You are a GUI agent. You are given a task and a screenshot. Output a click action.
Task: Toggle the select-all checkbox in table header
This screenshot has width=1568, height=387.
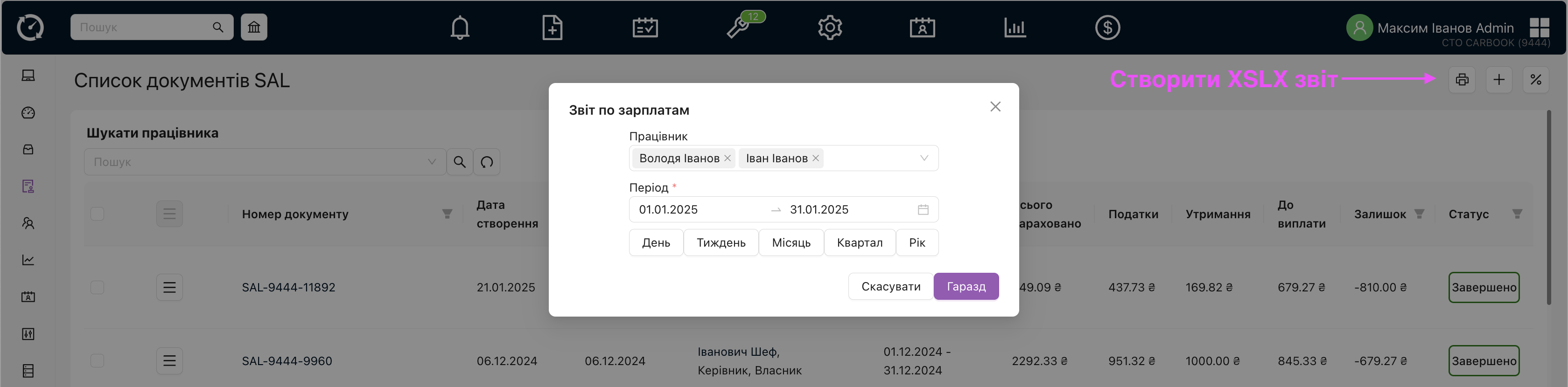pyautogui.click(x=98, y=214)
